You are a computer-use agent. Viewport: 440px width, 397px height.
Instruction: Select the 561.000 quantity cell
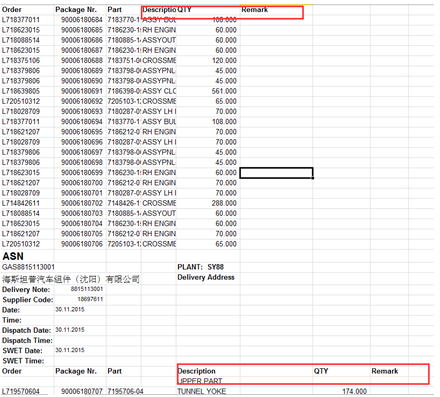(x=224, y=91)
